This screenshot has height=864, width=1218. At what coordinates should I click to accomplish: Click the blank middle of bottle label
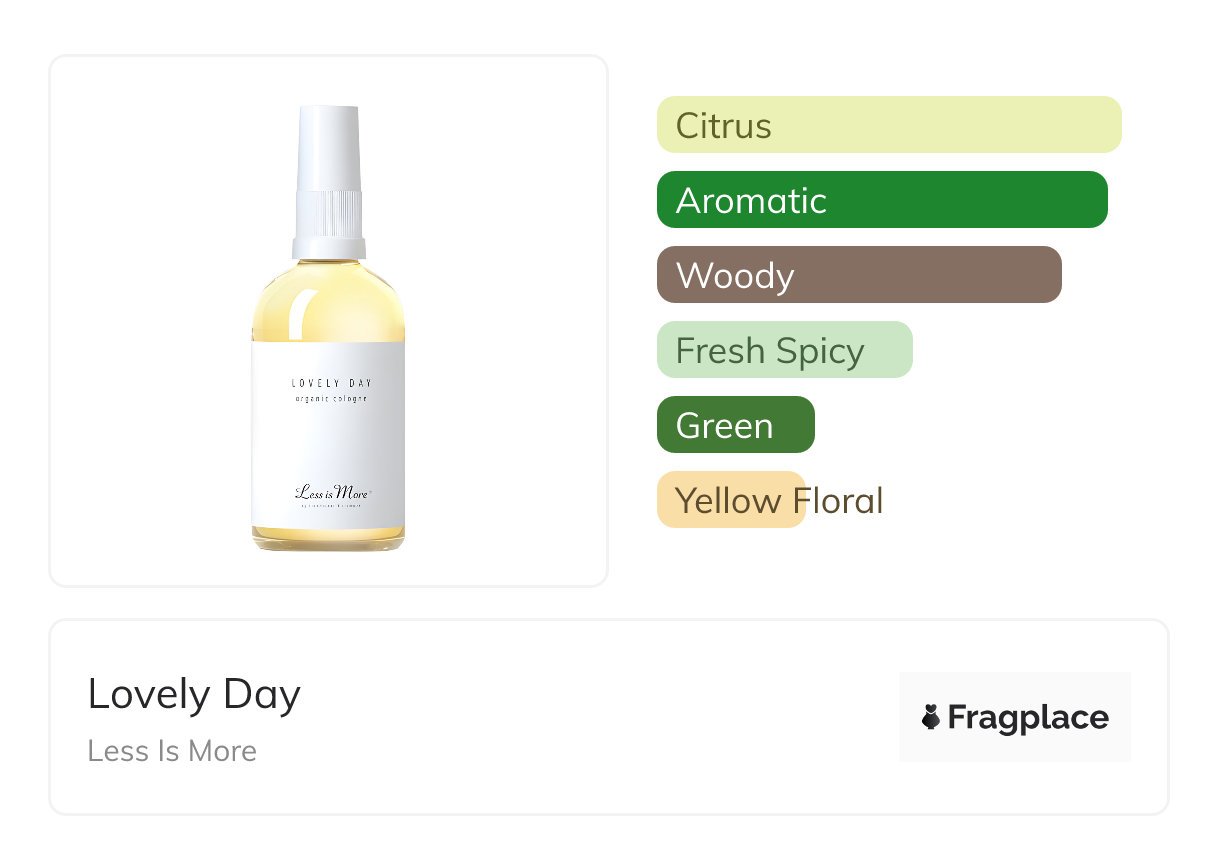pos(328,445)
